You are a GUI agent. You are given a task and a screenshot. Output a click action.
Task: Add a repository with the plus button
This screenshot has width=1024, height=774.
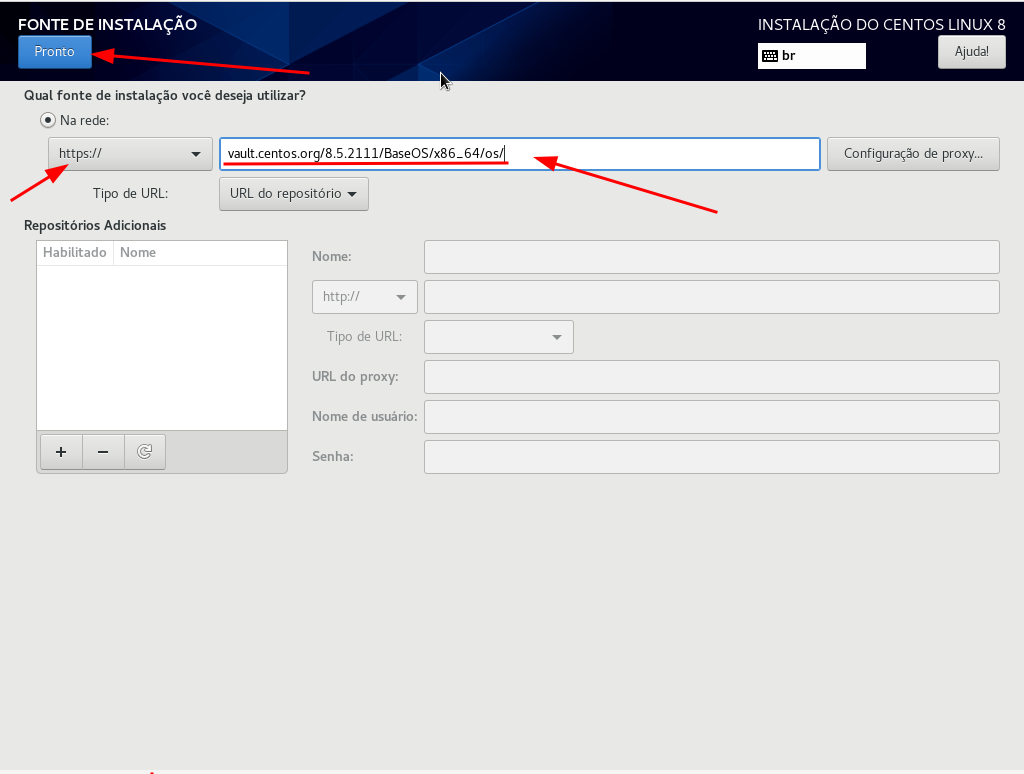click(x=61, y=452)
